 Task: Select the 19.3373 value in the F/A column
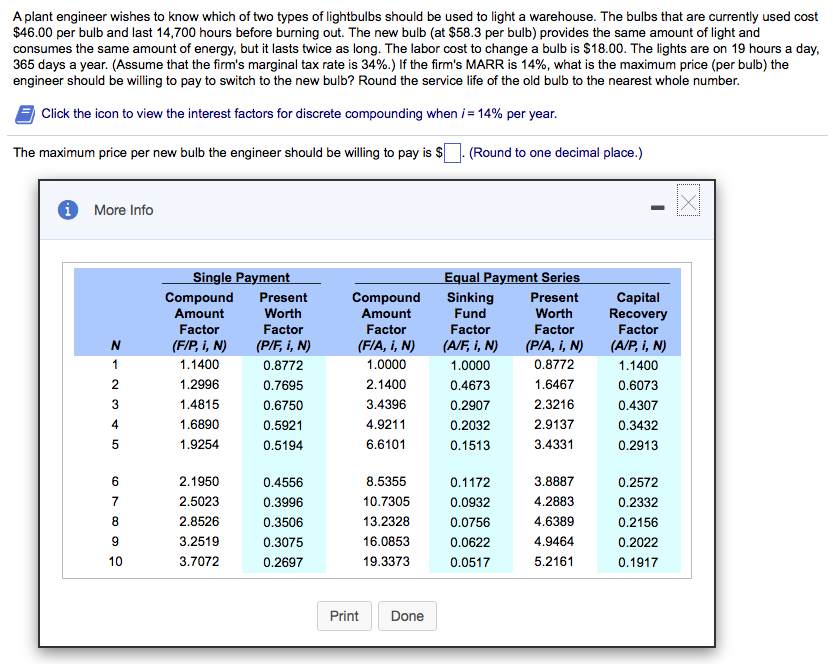point(386,562)
